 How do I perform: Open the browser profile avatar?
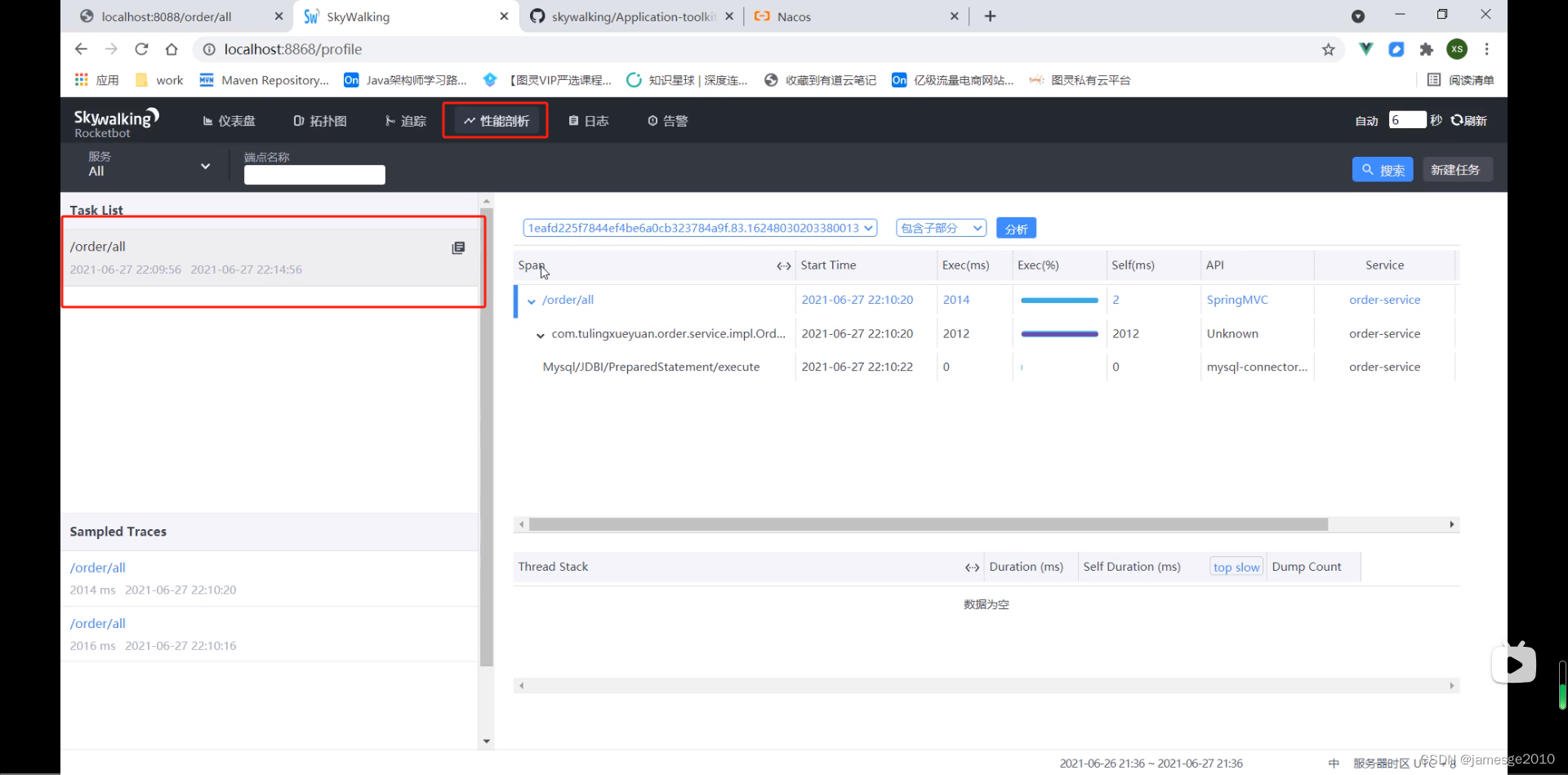coord(1457,49)
